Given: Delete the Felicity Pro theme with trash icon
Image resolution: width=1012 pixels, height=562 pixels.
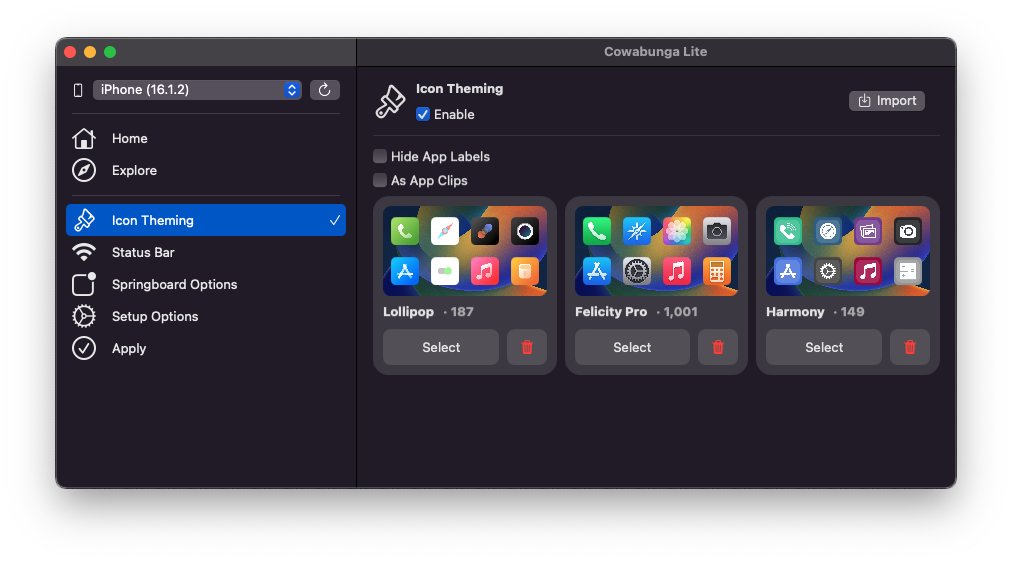Looking at the screenshot, I should coord(718,347).
